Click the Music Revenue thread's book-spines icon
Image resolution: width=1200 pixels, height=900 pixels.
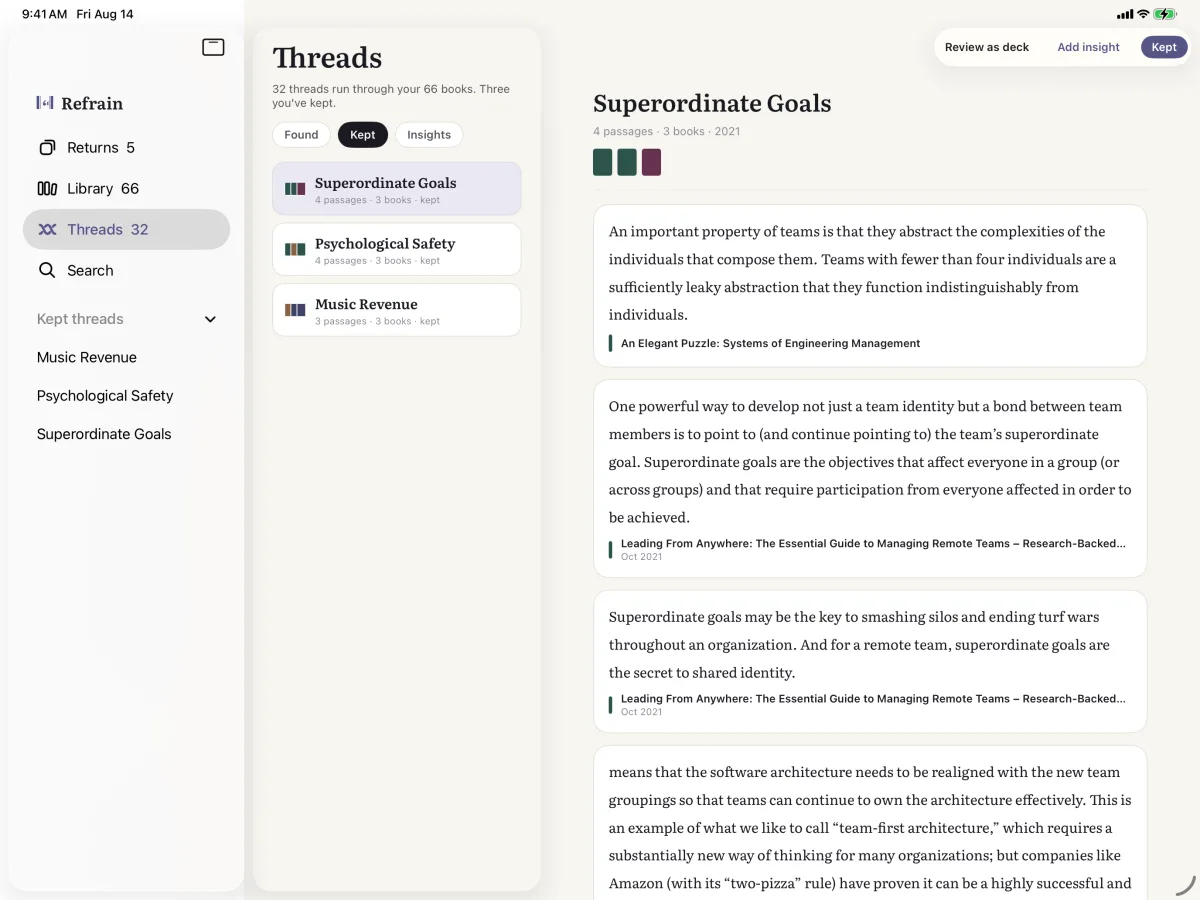tap(295, 310)
